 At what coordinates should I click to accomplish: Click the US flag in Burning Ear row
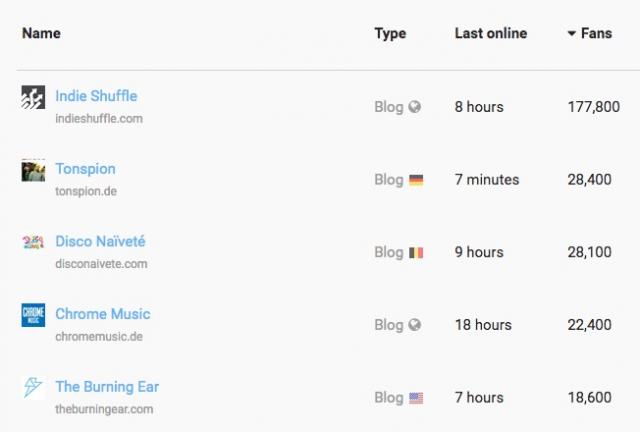click(x=416, y=398)
